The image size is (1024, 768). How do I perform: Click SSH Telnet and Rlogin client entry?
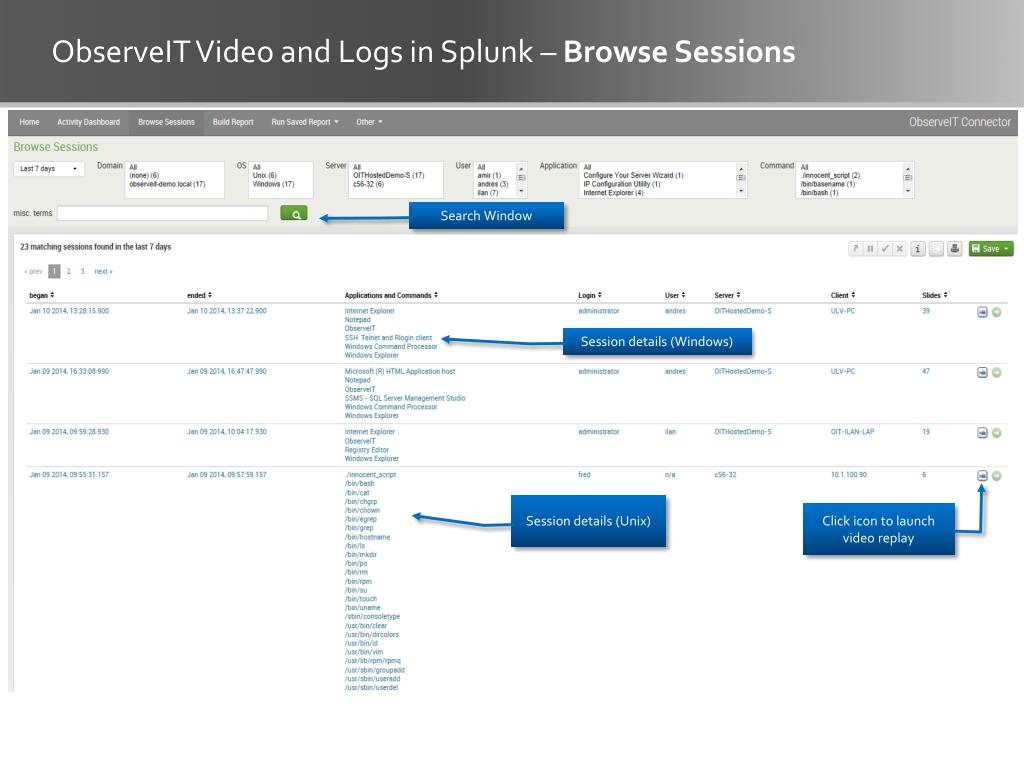[x=388, y=338]
